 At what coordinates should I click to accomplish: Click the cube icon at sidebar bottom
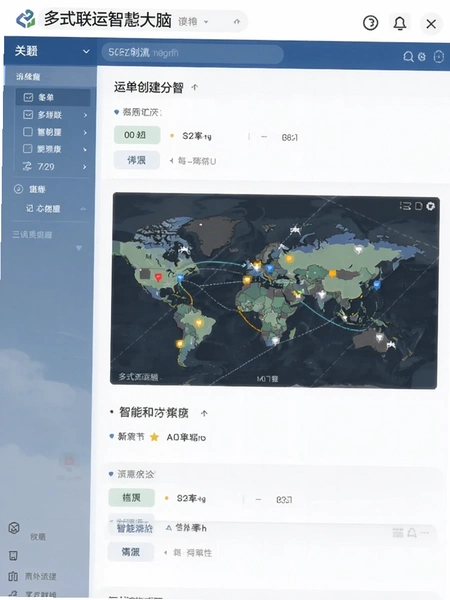coord(14,528)
